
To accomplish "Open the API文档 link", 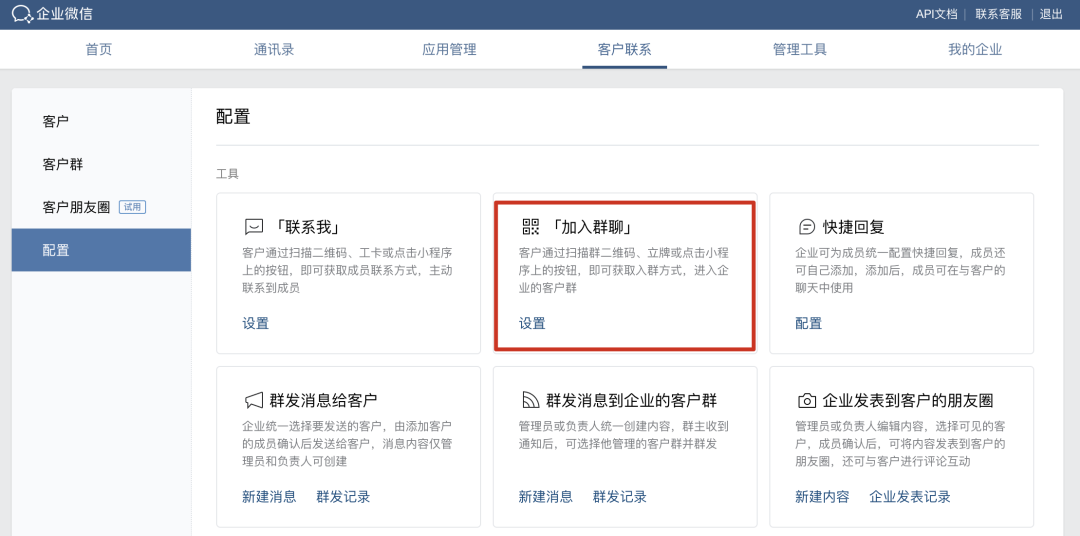I will 936,14.
